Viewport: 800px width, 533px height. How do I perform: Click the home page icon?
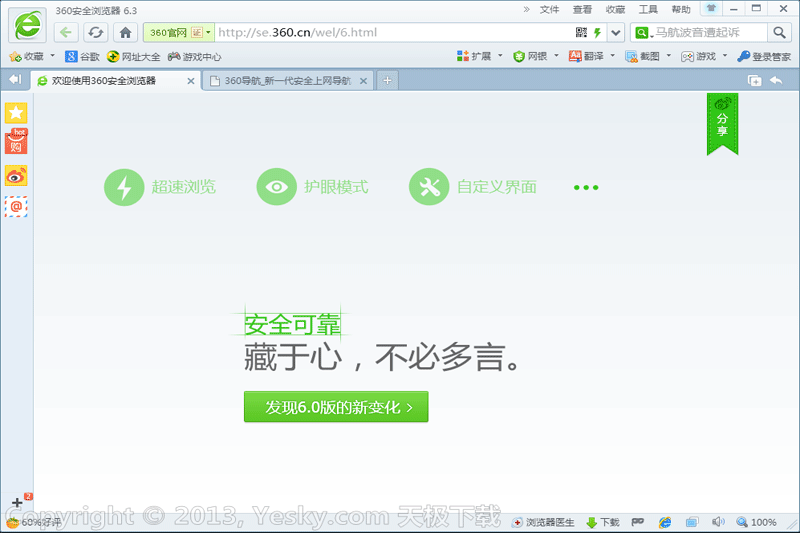pyautogui.click(x=125, y=33)
